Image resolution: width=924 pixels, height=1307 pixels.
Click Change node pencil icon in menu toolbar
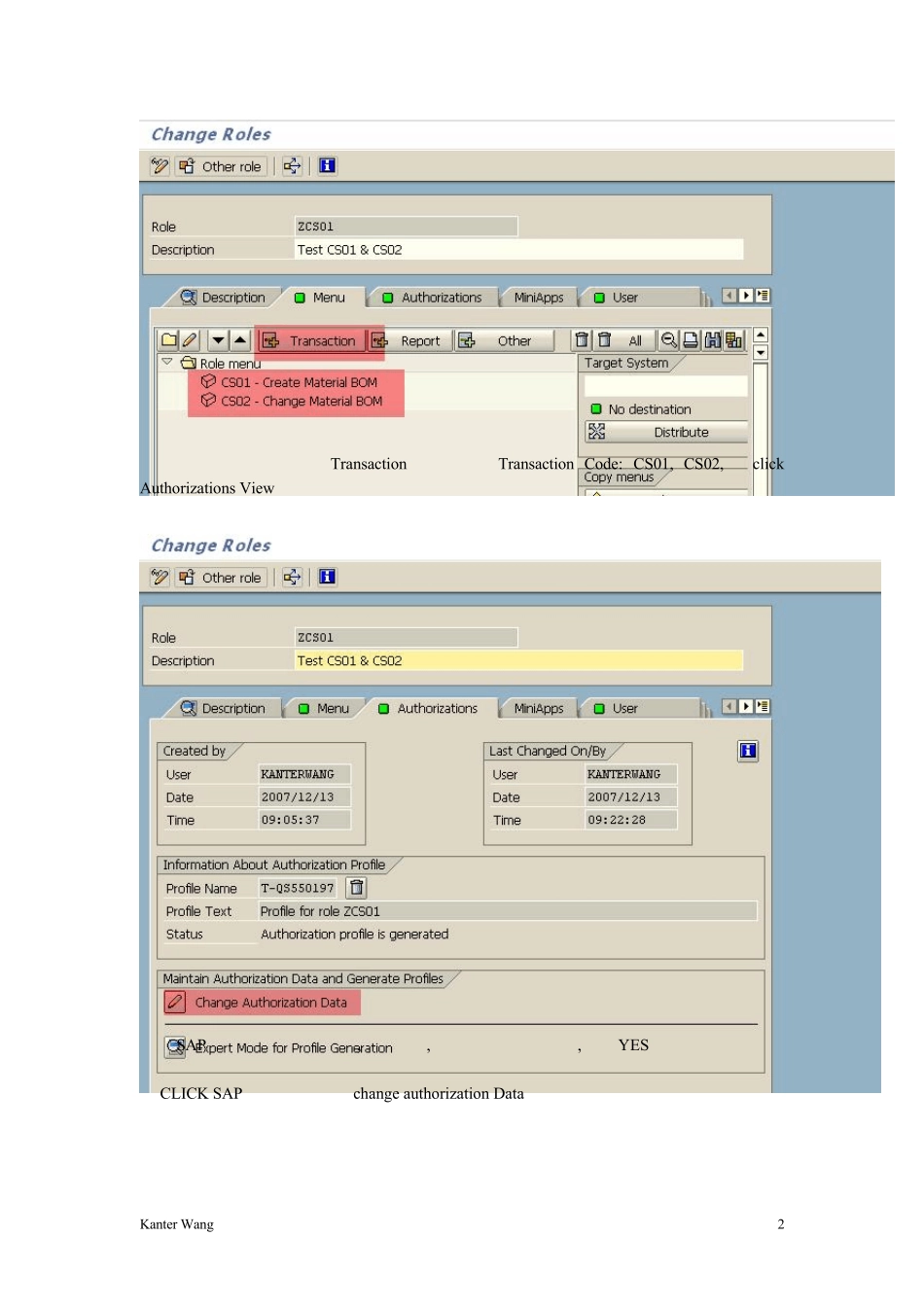[x=190, y=340]
